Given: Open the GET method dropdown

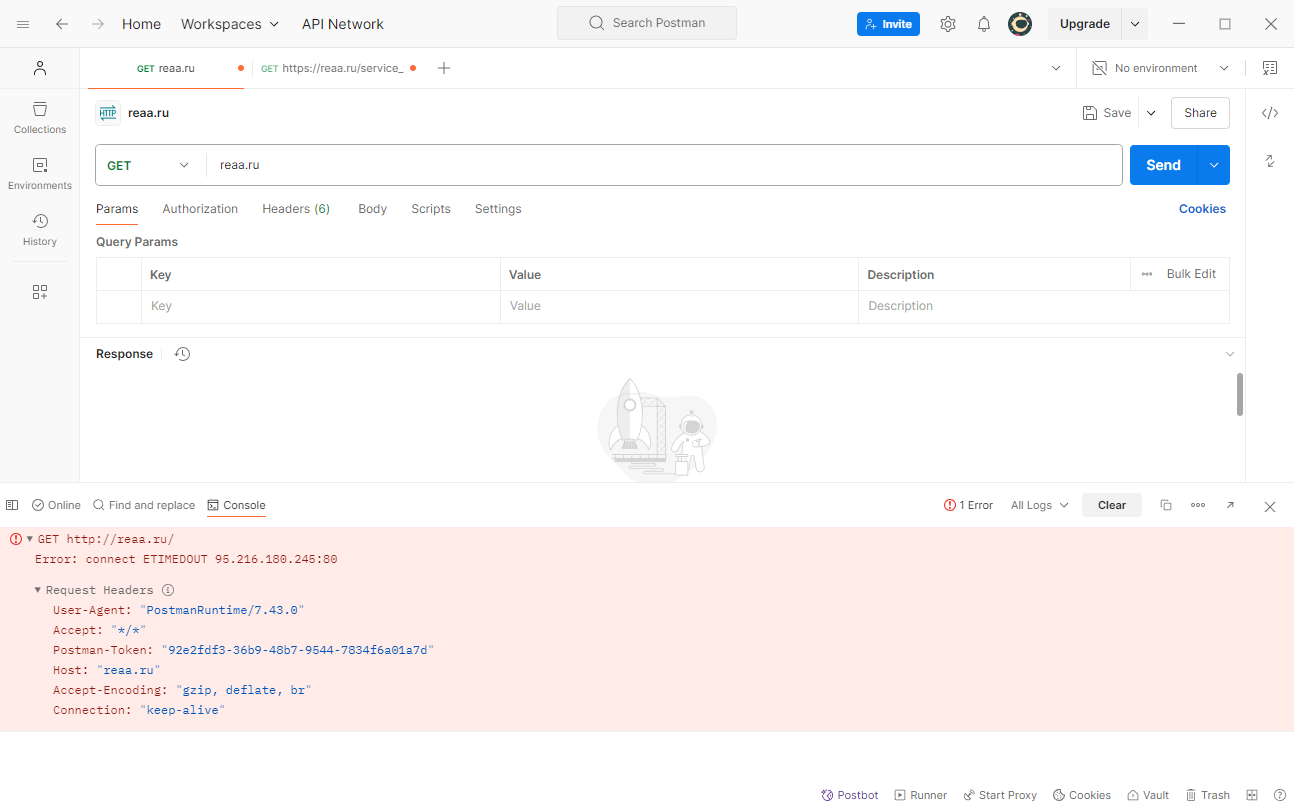Looking at the screenshot, I should click(148, 165).
